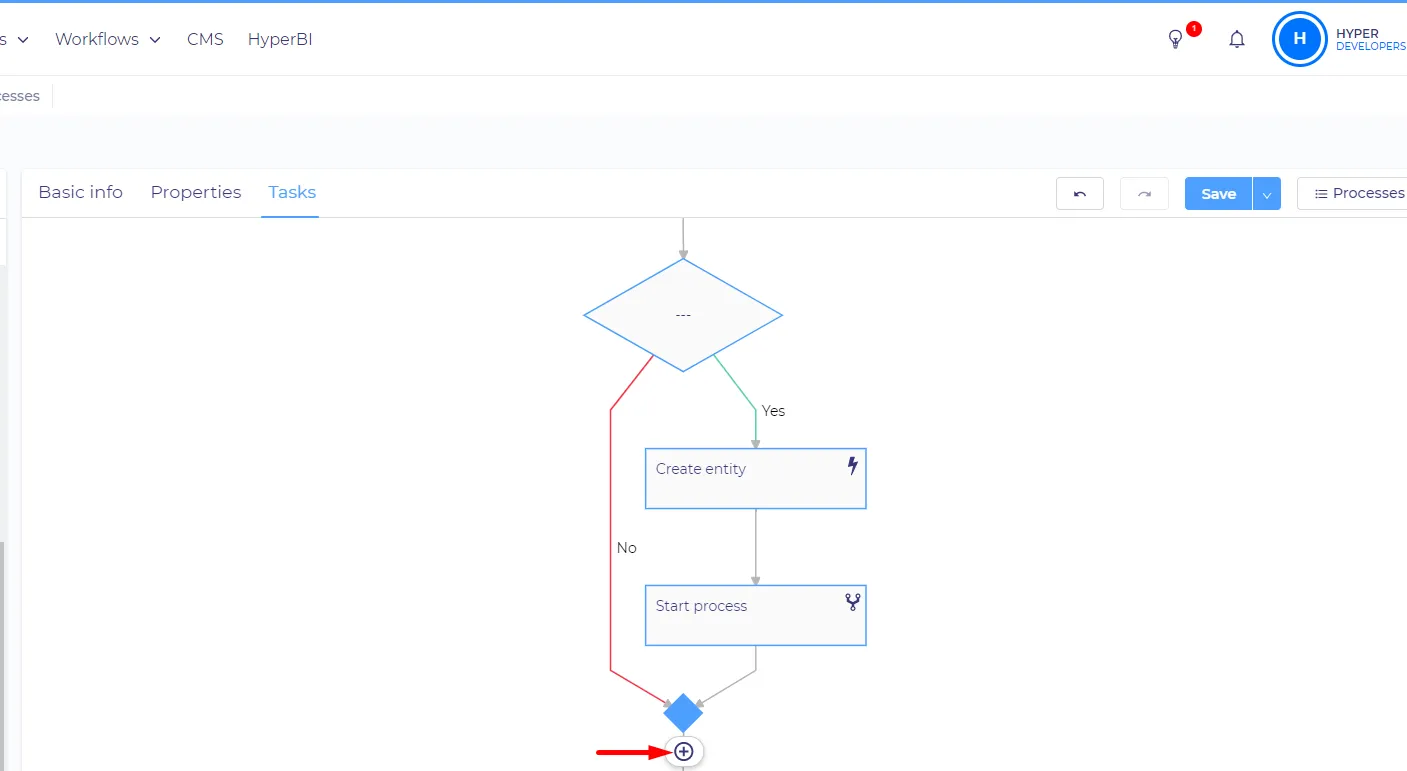This screenshot has width=1407, height=771.
Task: Add a task with the plus circle
Action: click(684, 751)
